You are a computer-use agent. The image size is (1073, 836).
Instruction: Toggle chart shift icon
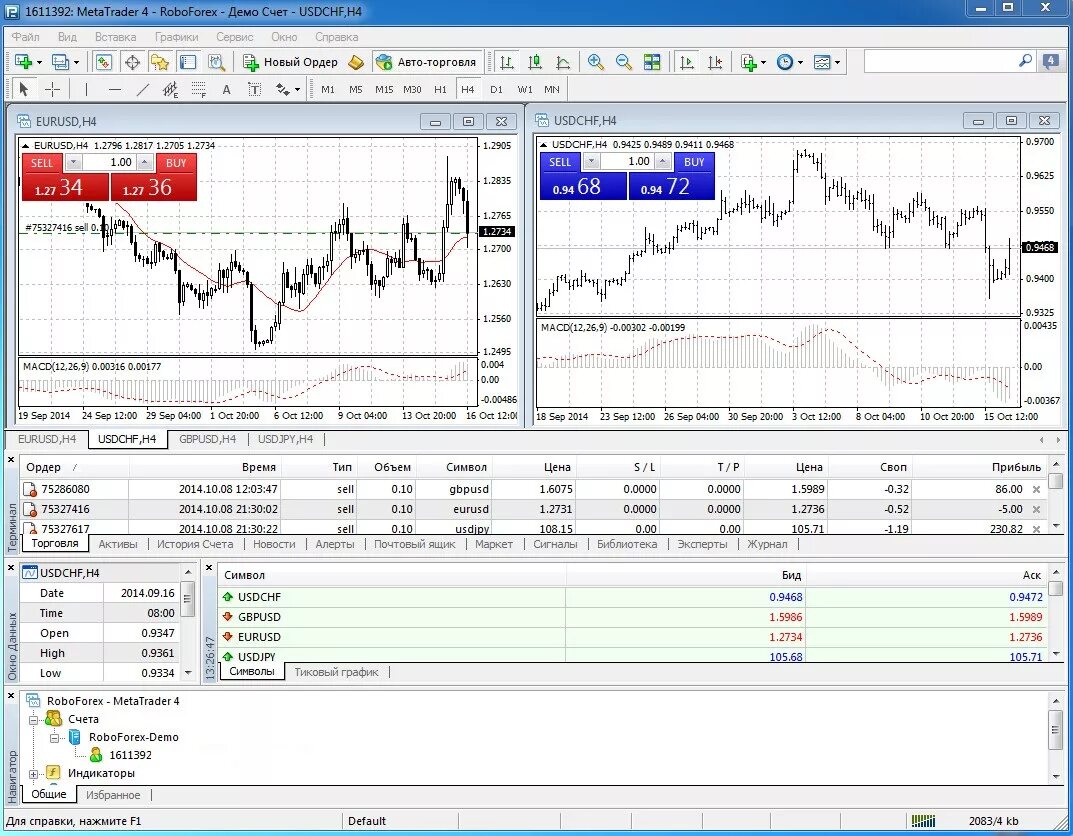point(715,62)
